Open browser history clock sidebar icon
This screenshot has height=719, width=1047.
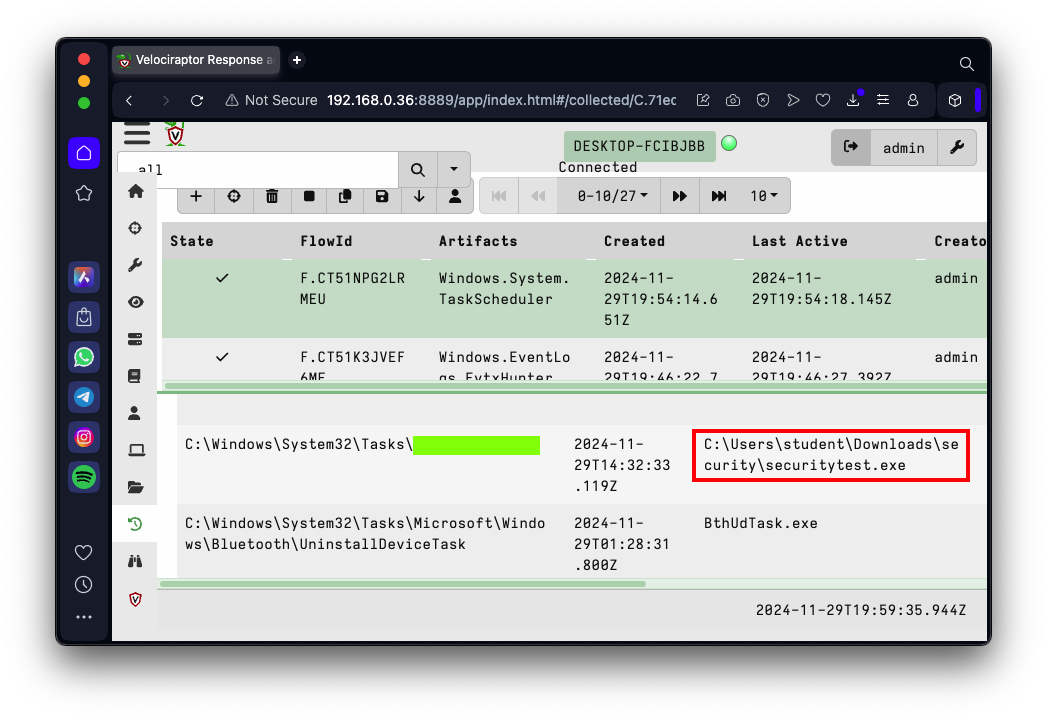click(83, 585)
